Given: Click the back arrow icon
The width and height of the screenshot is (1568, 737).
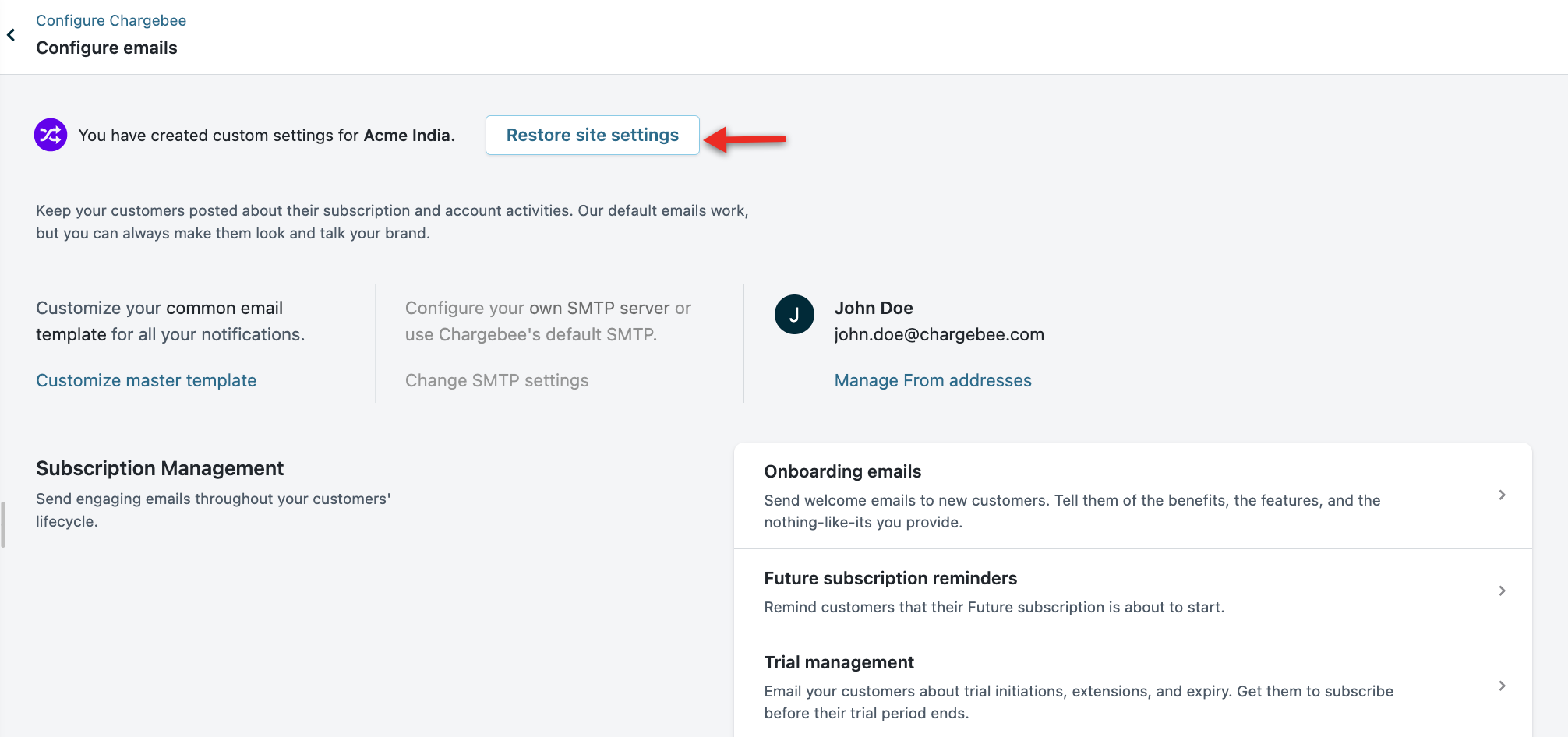Looking at the screenshot, I should tap(11, 35).
